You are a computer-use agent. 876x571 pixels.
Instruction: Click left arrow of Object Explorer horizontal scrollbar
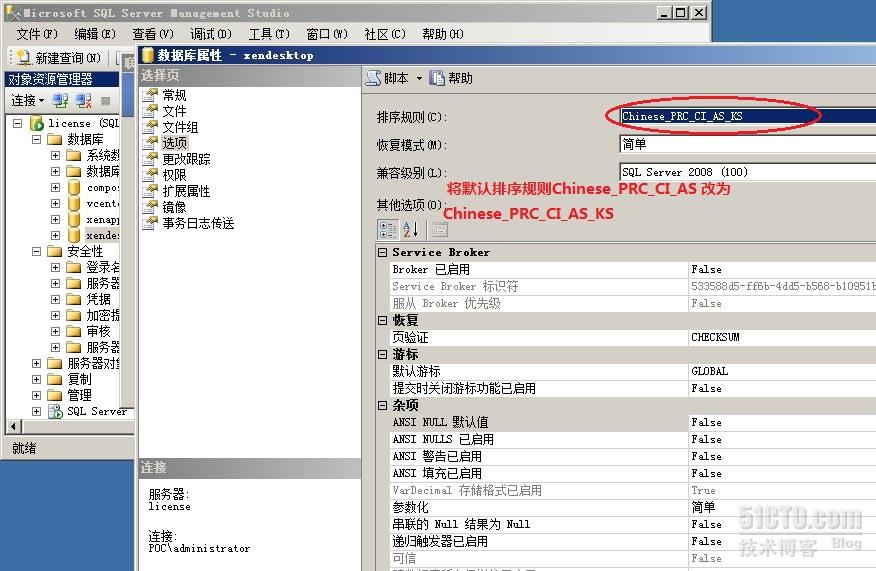point(14,427)
